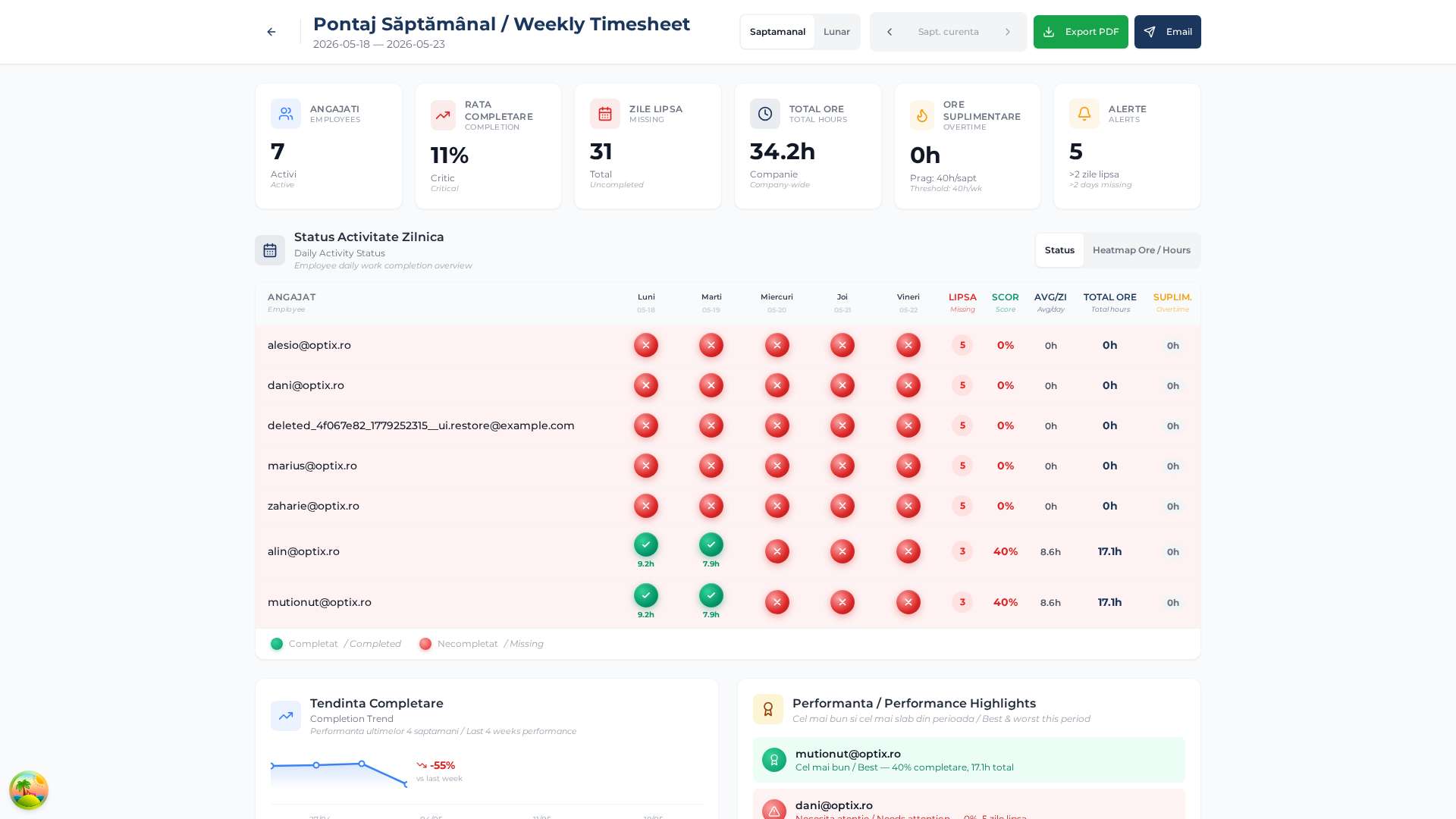1456x819 pixels.
Task: Select the Status tab
Action: [1059, 250]
